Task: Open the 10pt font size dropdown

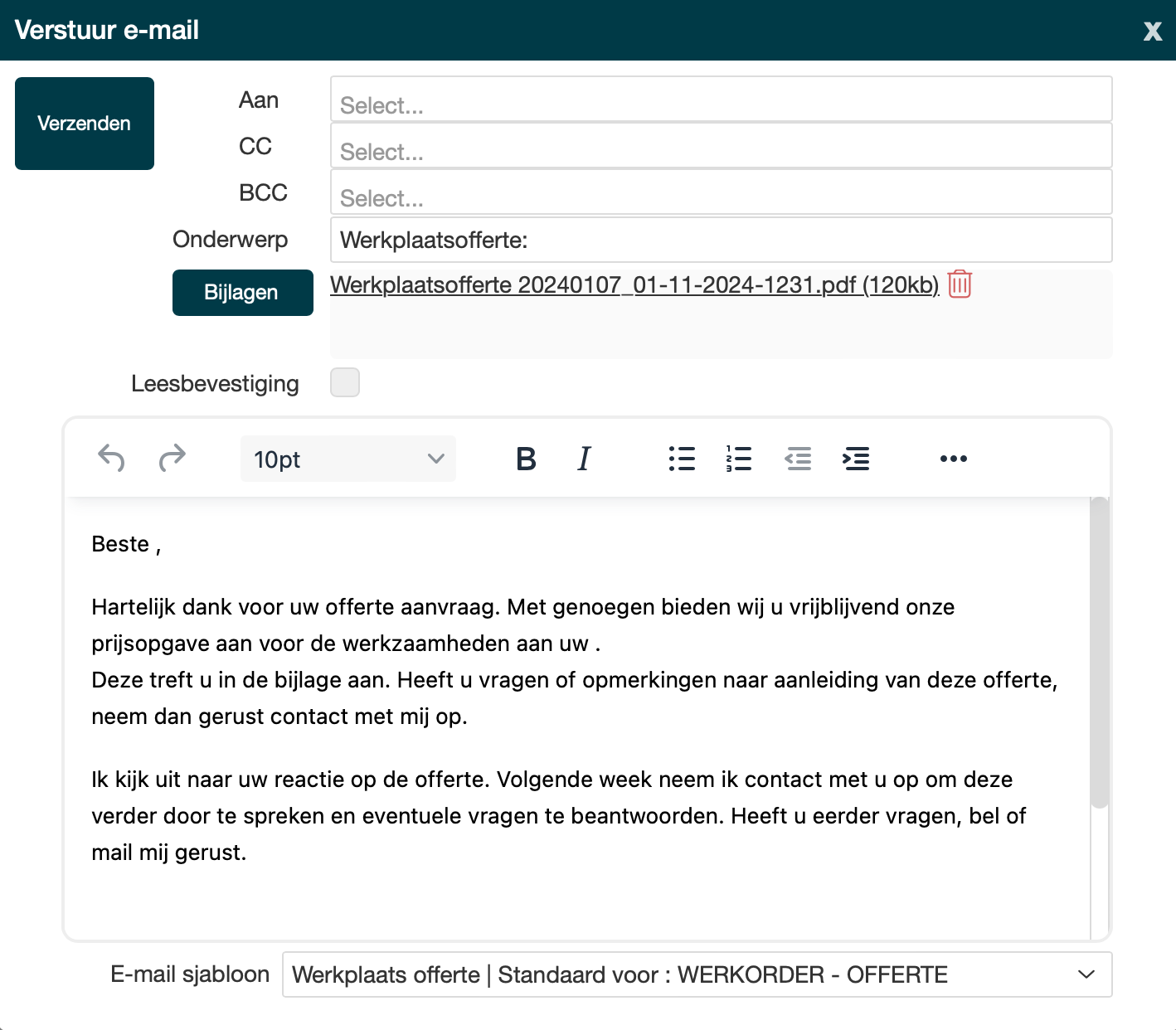Action: [x=348, y=459]
